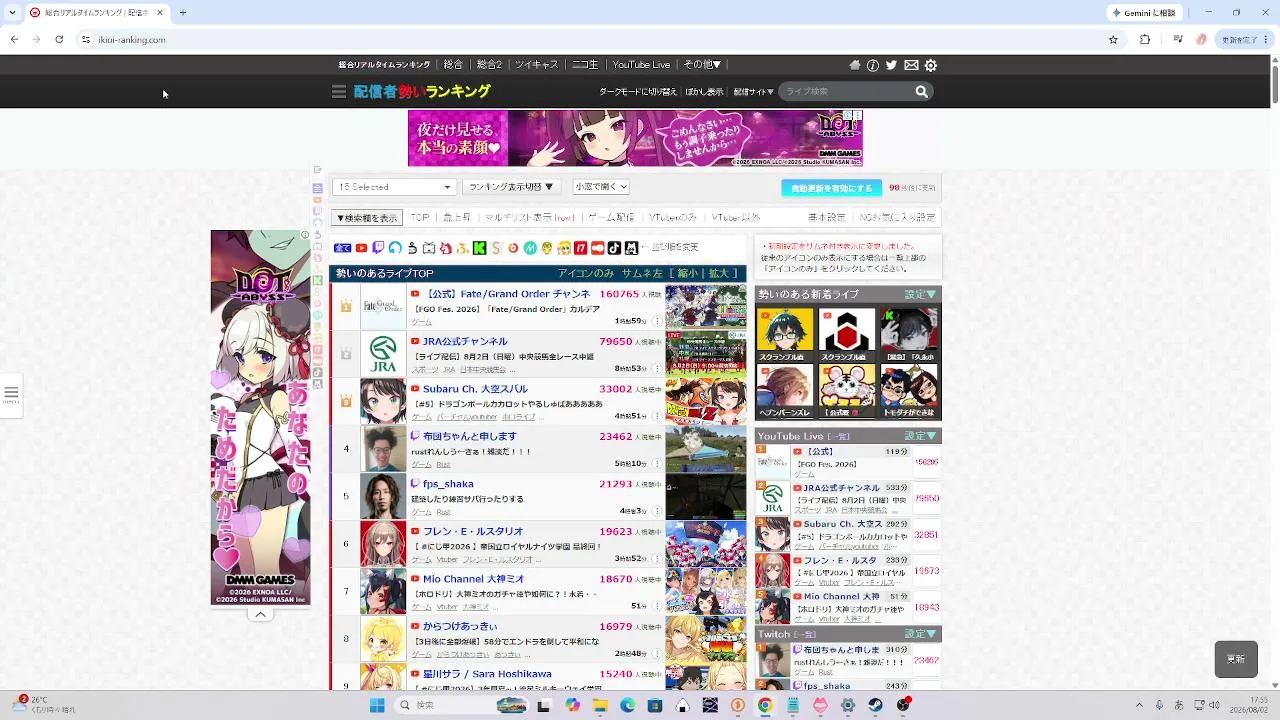This screenshot has width=1280, height=720.
Task: Open the 15 Selected site dropdown
Action: click(394, 187)
